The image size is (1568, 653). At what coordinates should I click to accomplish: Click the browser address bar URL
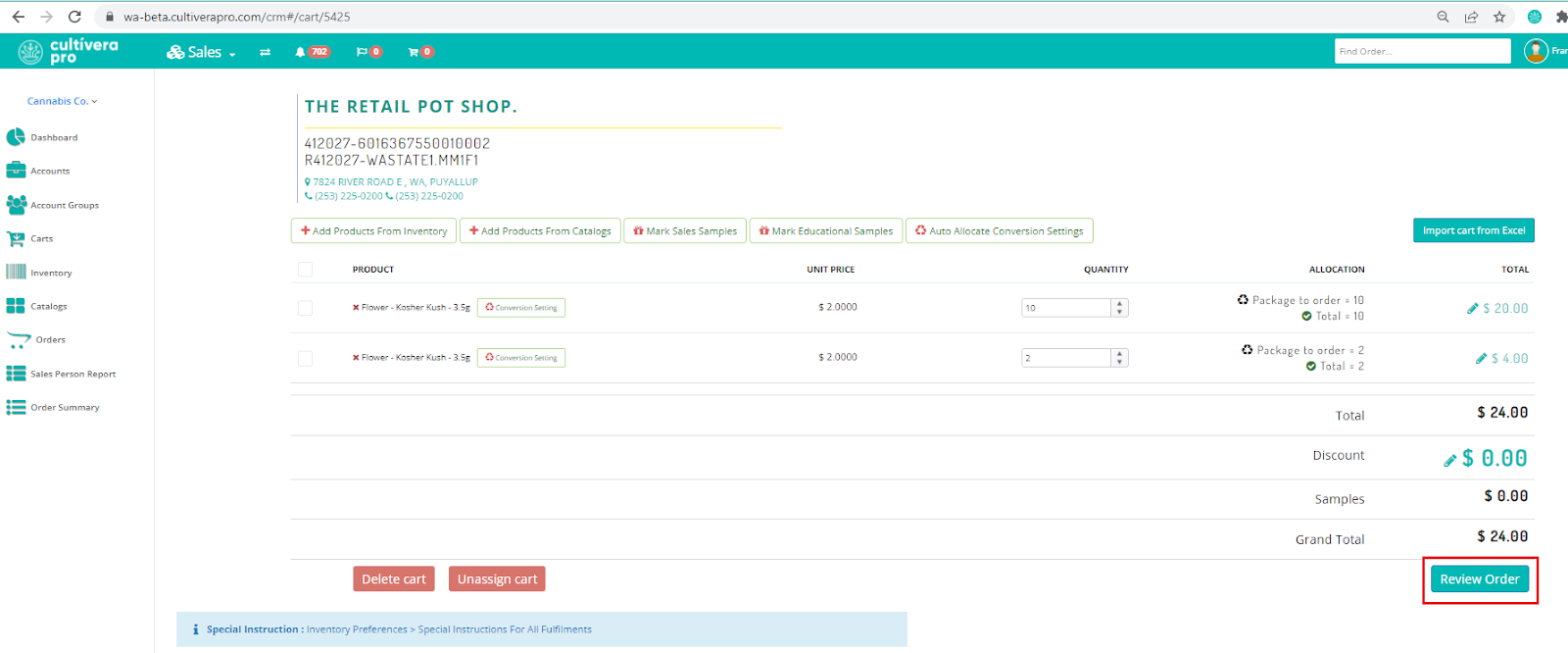(236, 17)
